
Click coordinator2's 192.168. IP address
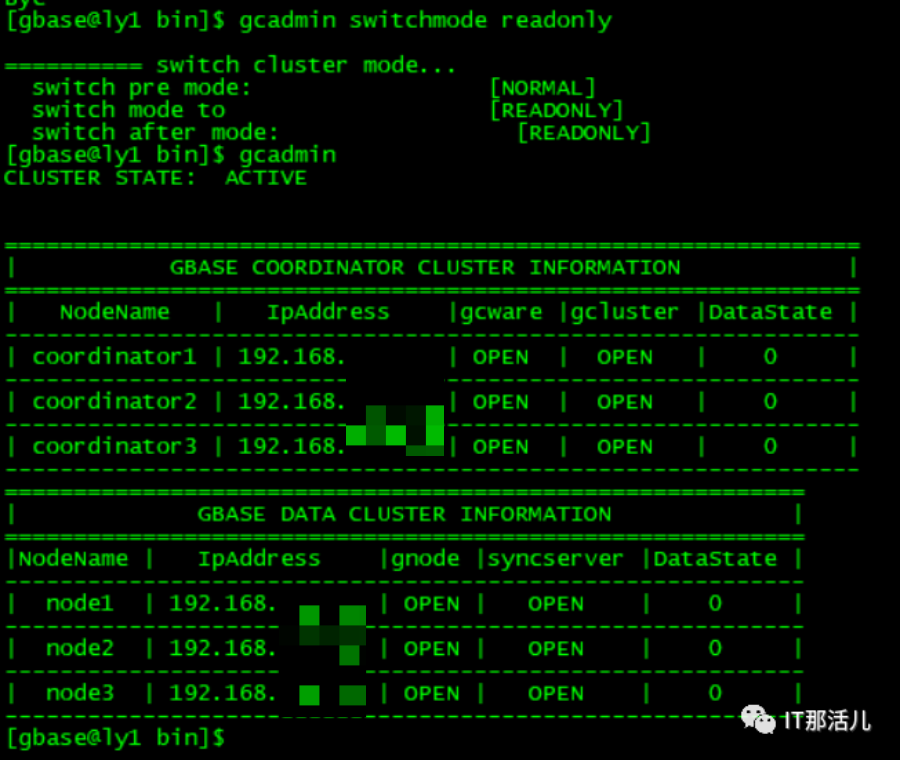point(292,402)
